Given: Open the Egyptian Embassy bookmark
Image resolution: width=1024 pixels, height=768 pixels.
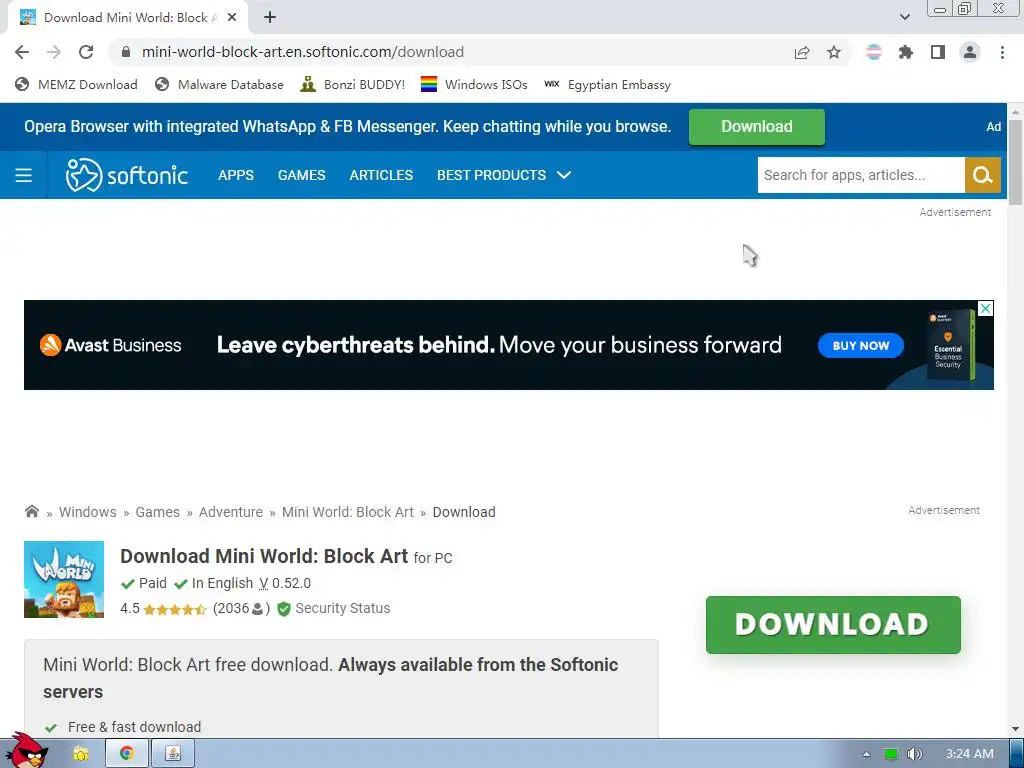Looking at the screenshot, I should tap(607, 84).
